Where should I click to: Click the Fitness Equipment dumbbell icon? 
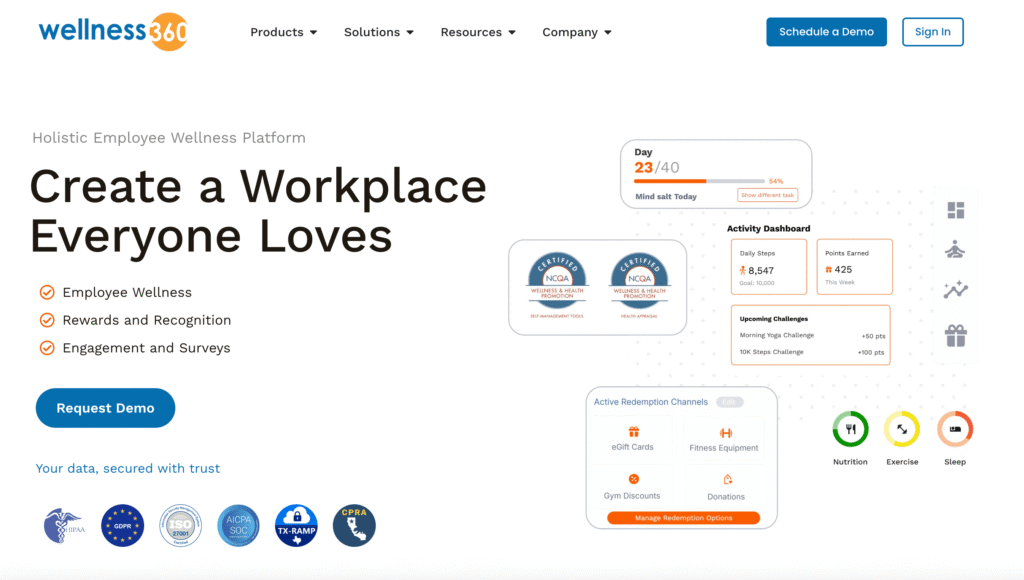click(726, 433)
